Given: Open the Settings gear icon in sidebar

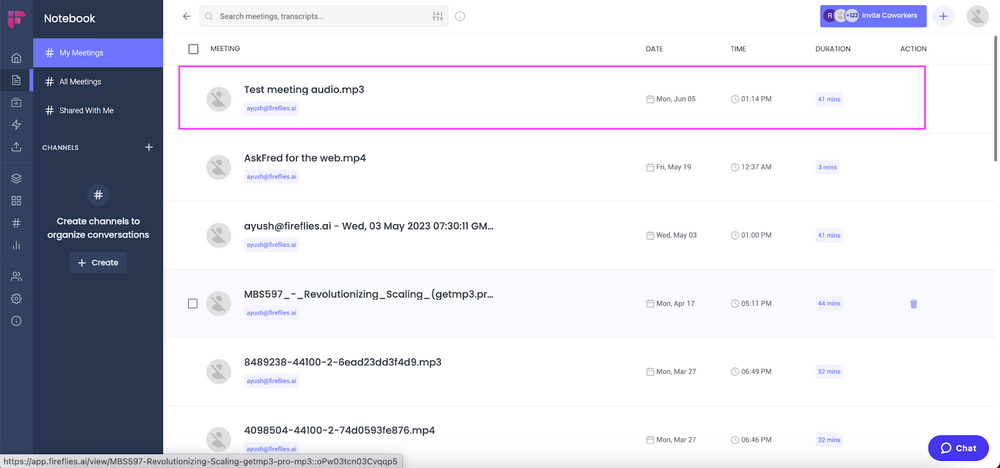Looking at the screenshot, I should [17, 298].
